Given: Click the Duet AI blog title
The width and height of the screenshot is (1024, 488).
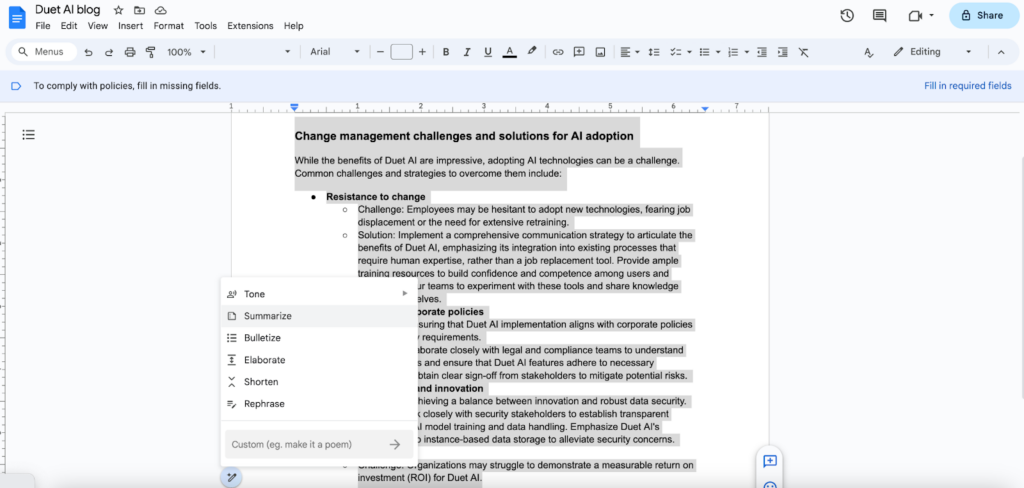Looking at the screenshot, I should tap(68, 10).
